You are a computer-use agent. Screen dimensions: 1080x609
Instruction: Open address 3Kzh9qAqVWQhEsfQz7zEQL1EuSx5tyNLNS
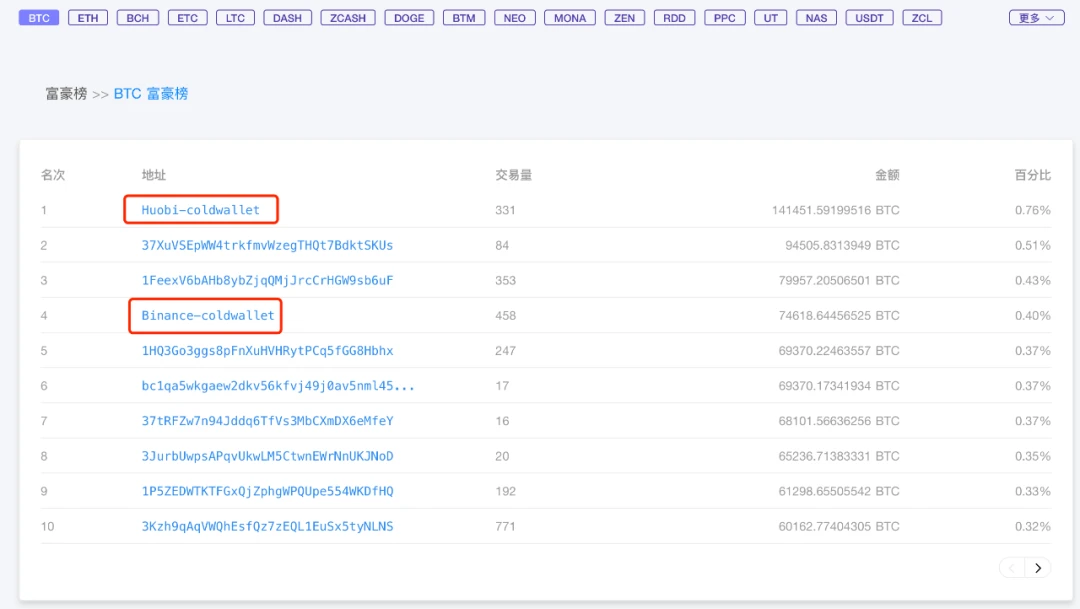click(x=267, y=526)
